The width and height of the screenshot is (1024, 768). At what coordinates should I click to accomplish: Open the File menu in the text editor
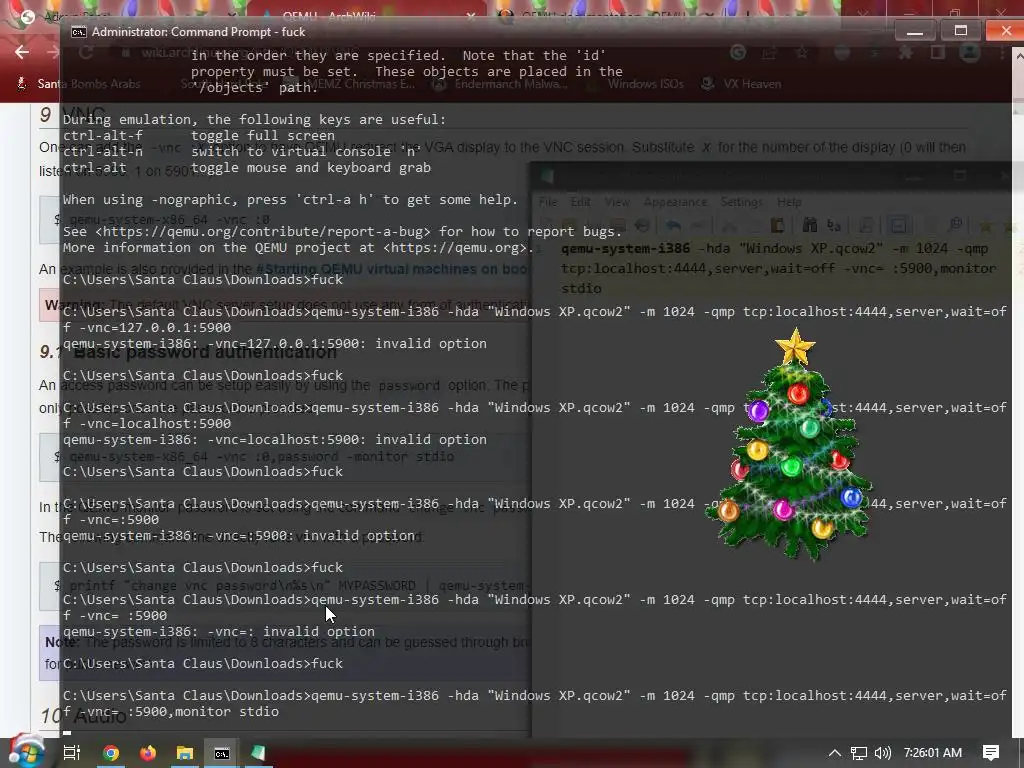click(548, 202)
